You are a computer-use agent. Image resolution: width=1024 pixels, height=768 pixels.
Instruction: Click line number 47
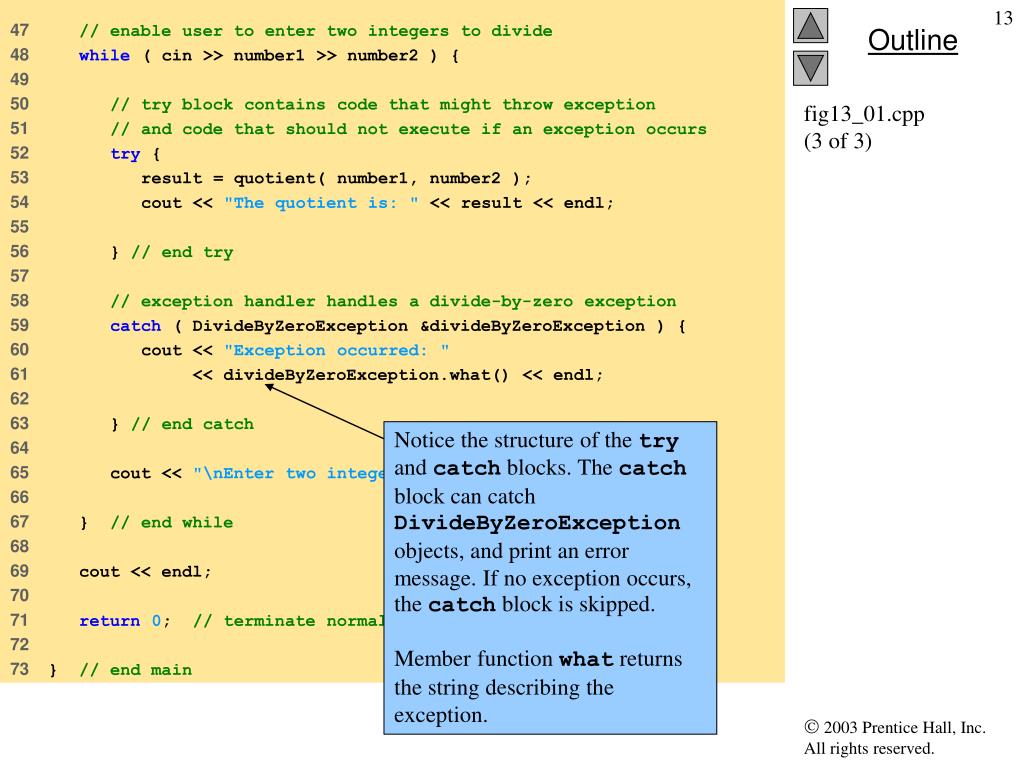pyautogui.click(x=20, y=31)
